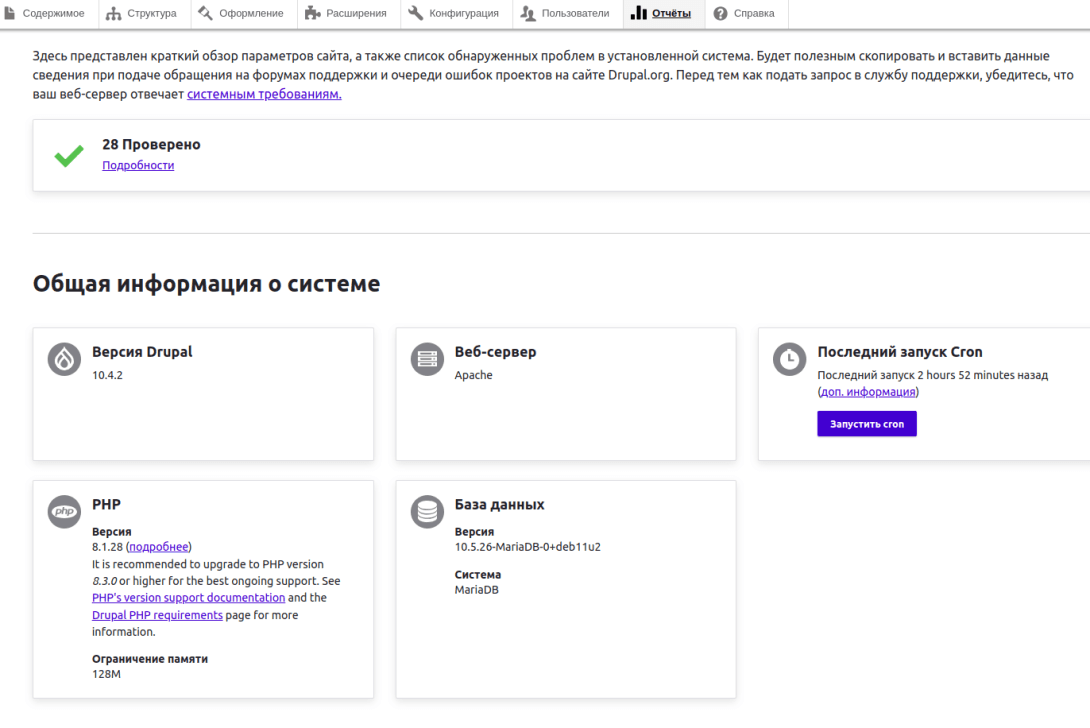1090x728 pixels.
Task: Click the Версия Drupal card title
Action: [143, 352]
